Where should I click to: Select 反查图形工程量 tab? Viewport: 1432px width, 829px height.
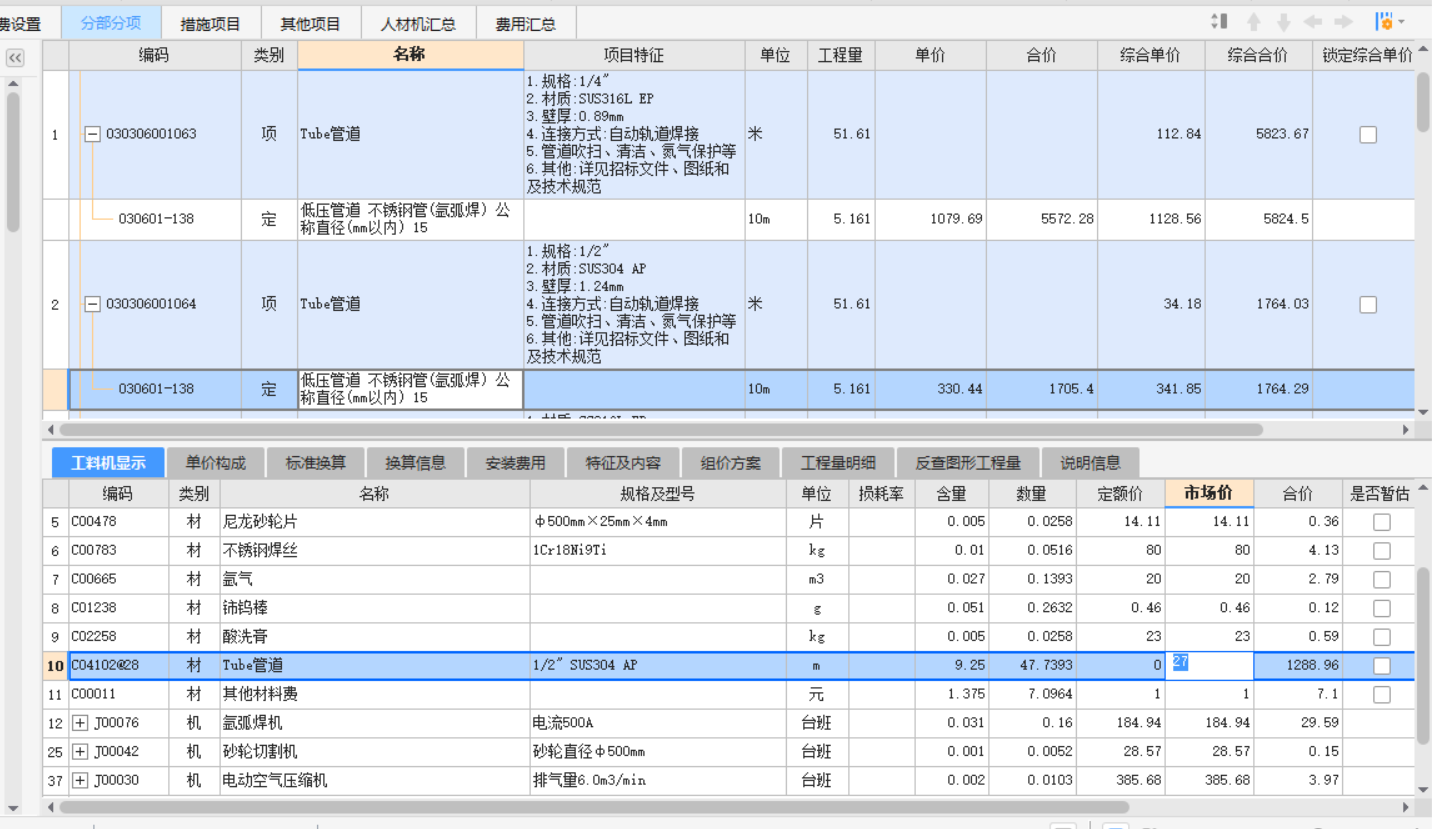967,463
